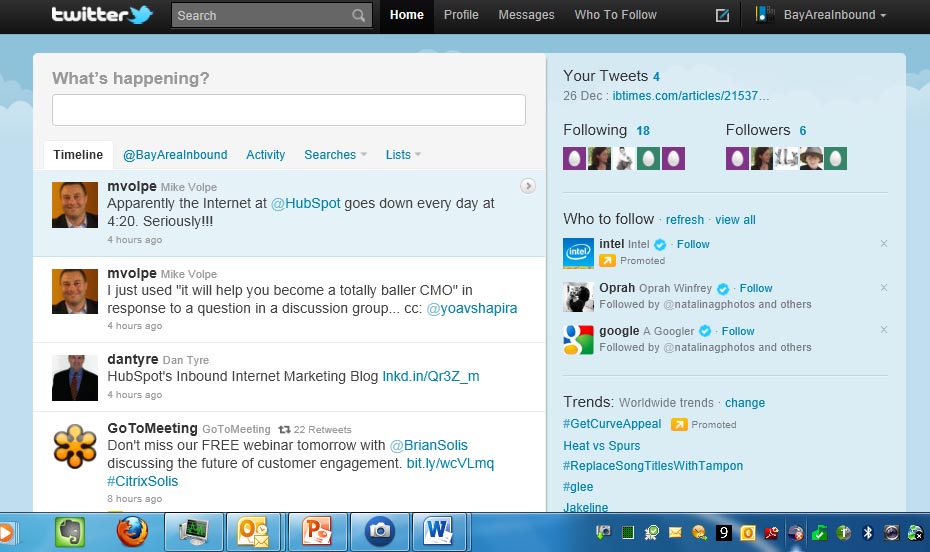View all follow suggestions
The height and width of the screenshot is (552, 930).
click(x=735, y=220)
